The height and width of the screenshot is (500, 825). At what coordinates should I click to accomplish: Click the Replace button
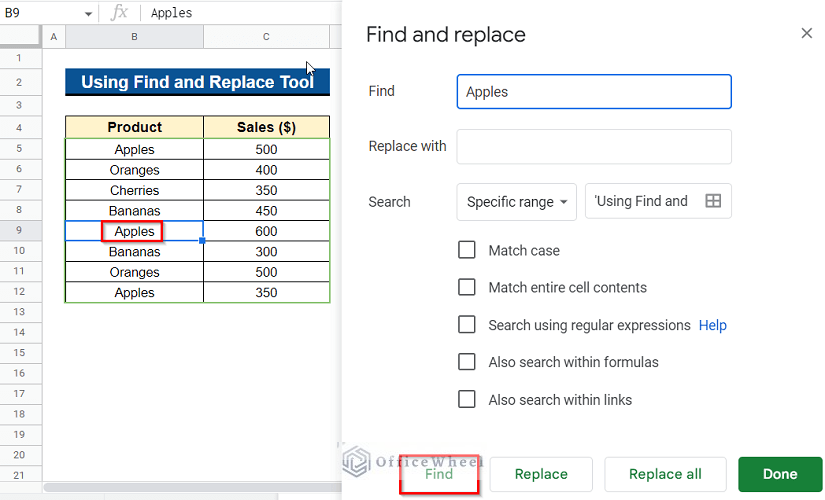[x=541, y=474]
